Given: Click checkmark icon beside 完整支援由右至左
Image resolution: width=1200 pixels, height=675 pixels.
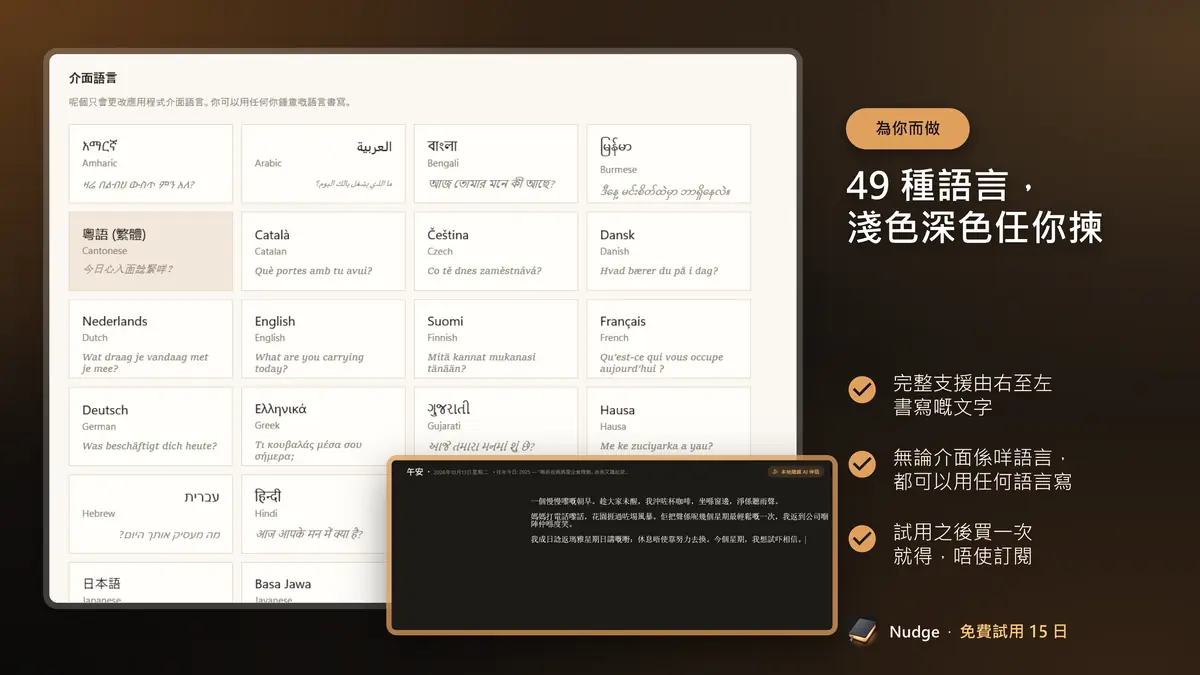Looking at the screenshot, I should pos(862,390).
